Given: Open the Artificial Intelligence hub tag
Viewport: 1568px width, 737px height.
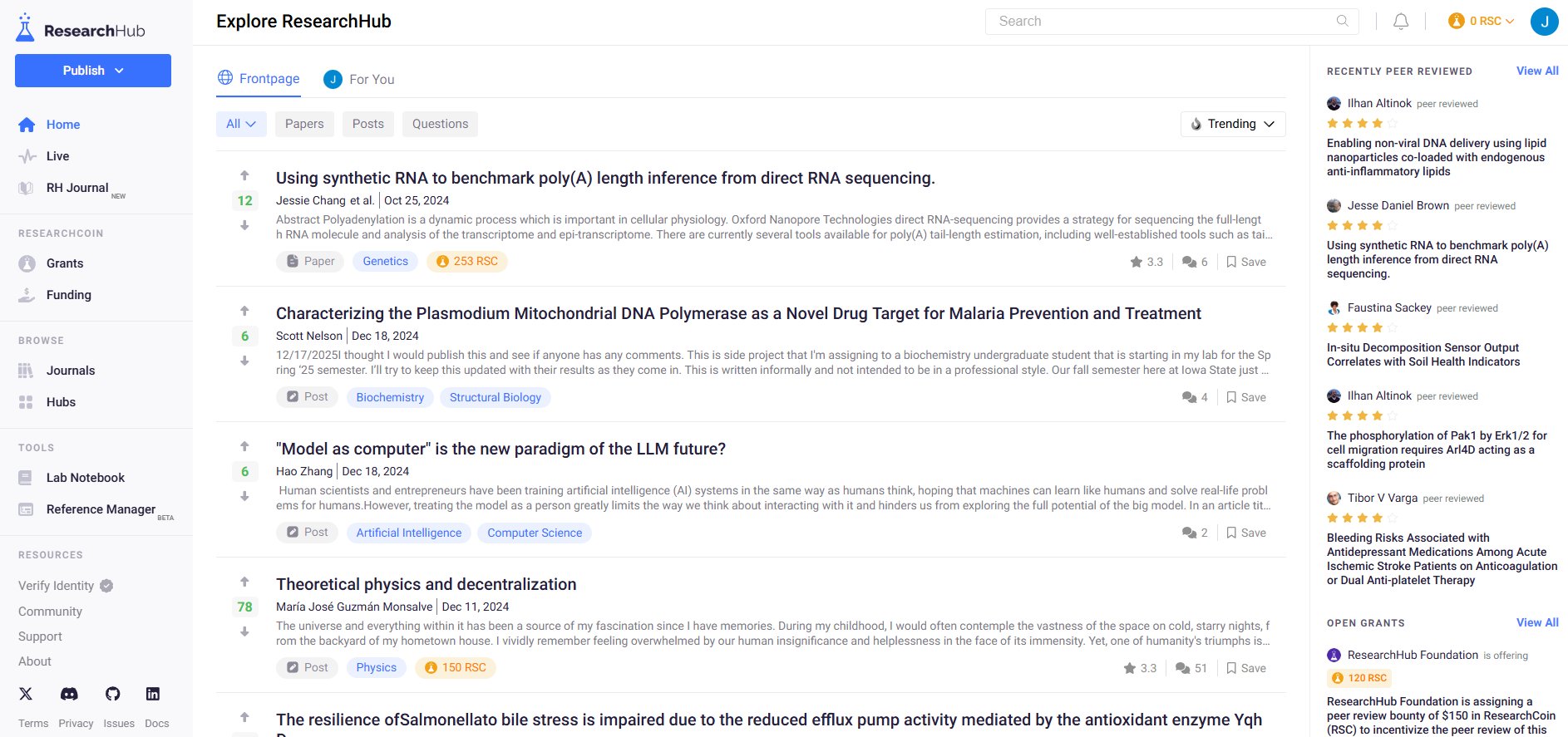Looking at the screenshot, I should click(409, 533).
